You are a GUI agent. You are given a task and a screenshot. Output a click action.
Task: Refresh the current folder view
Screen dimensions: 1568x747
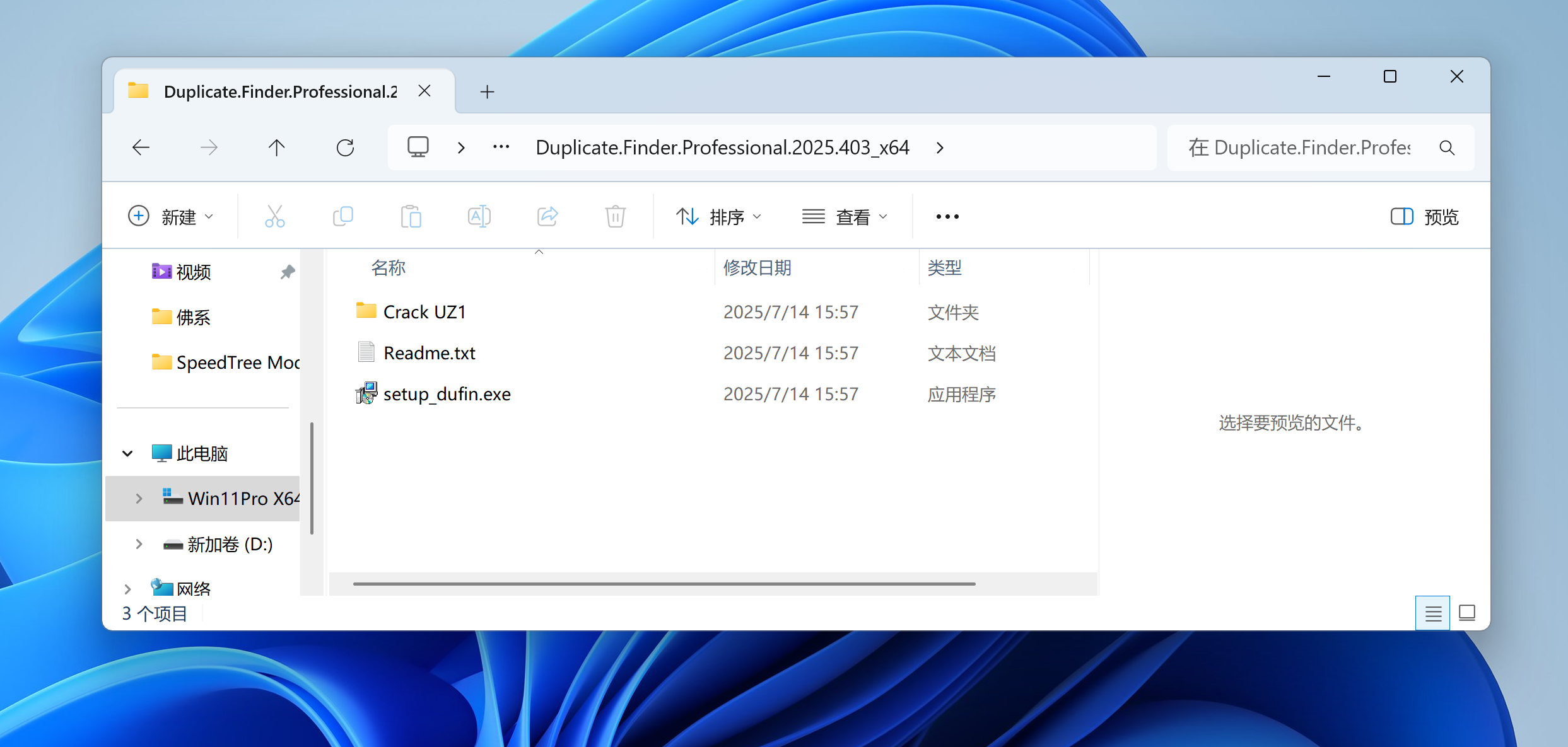coord(345,148)
